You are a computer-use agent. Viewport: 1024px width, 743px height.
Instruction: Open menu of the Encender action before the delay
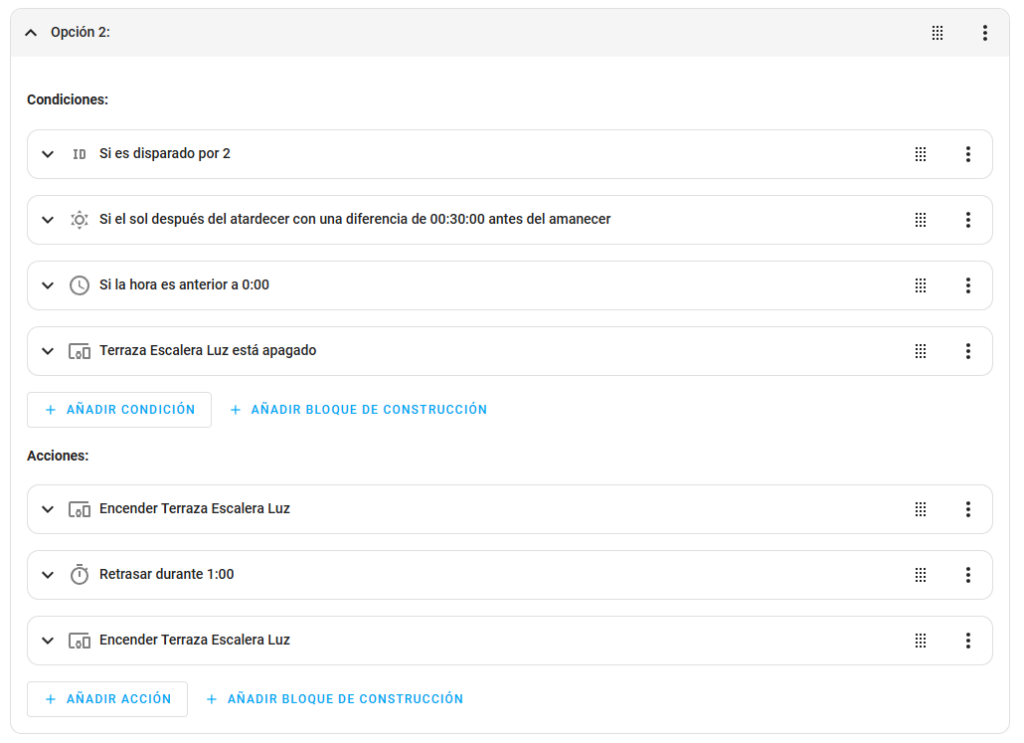968,509
